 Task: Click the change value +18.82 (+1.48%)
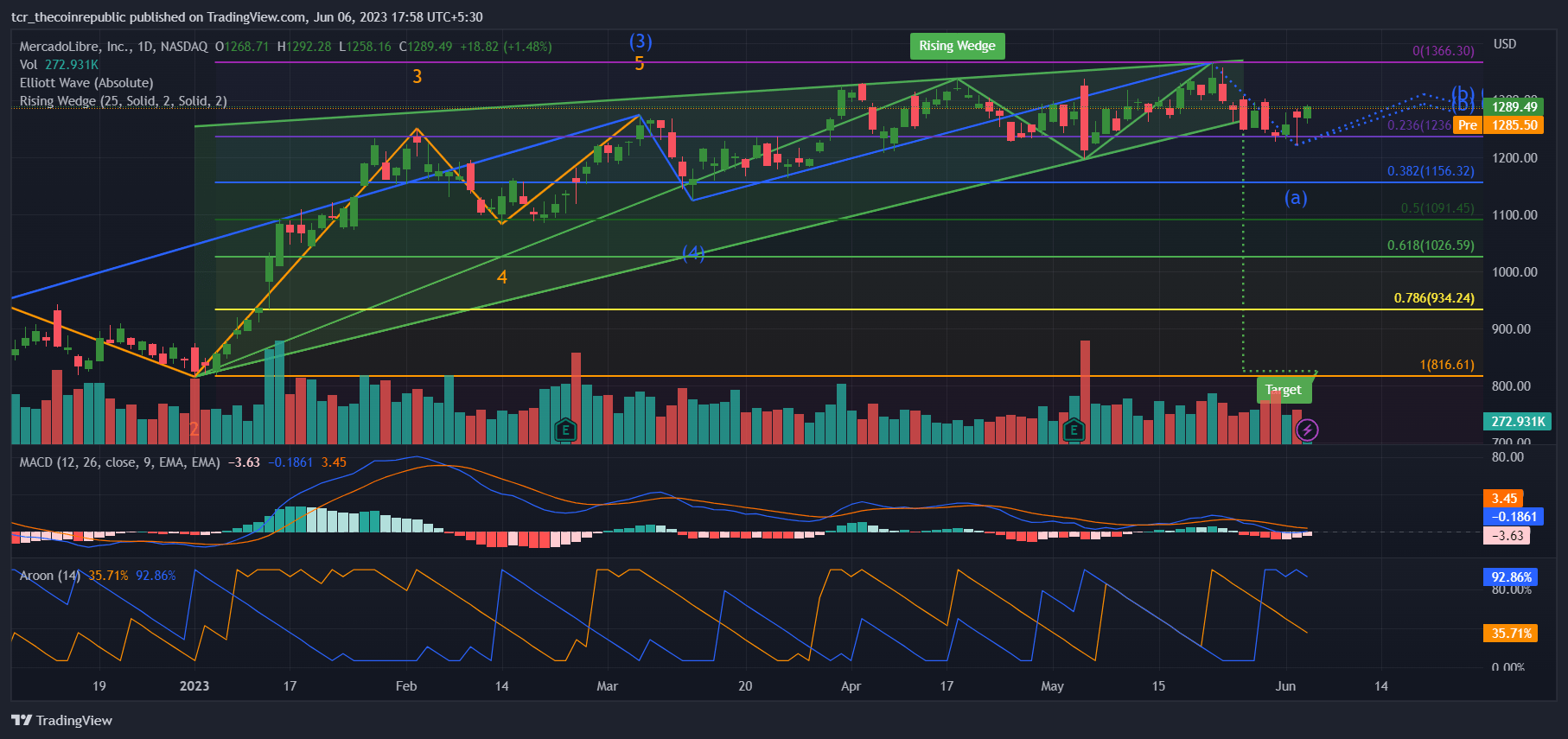pos(506,47)
